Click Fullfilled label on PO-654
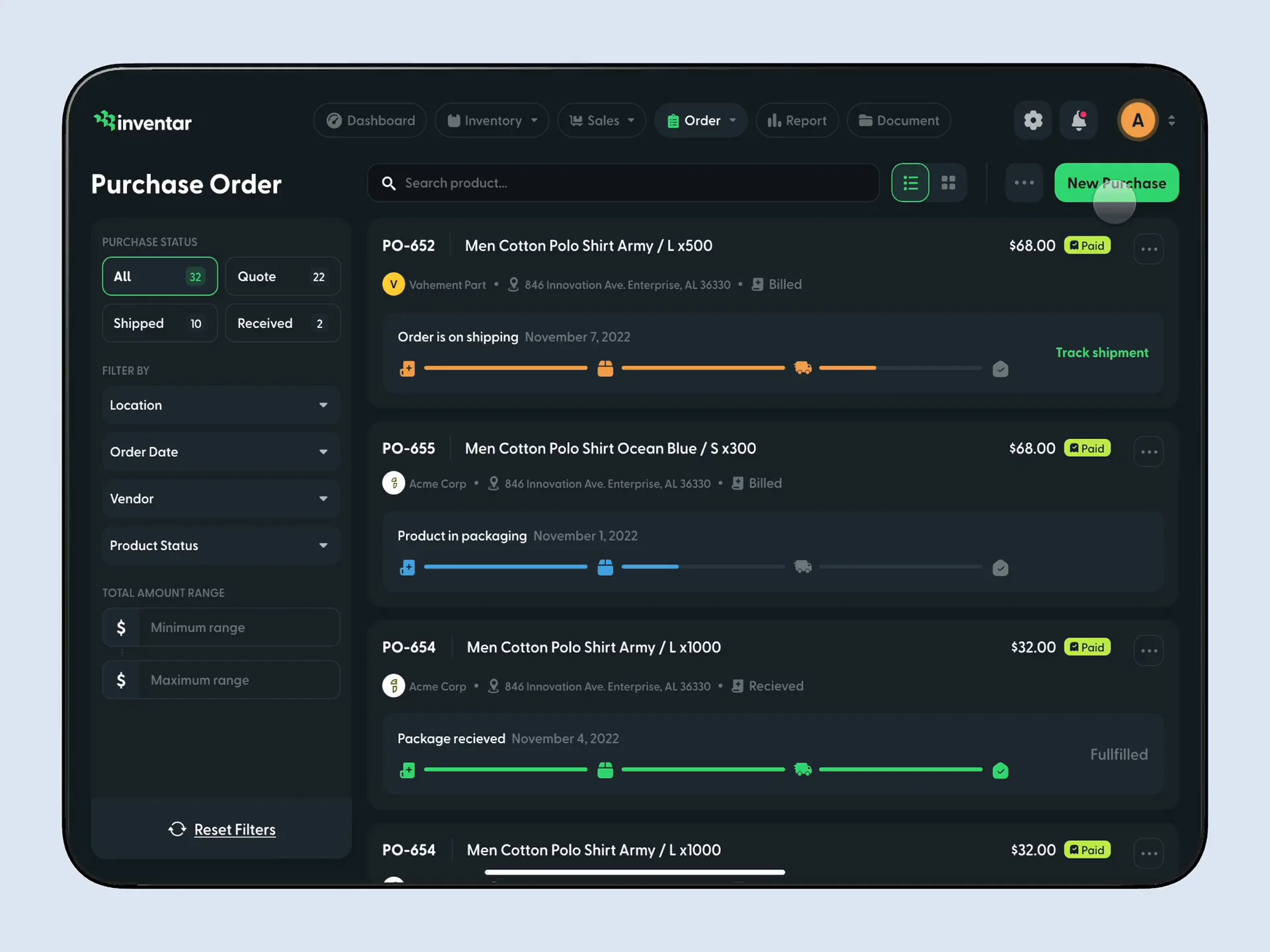This screenshot has height=952, width=1270. (x=1119, y=754)
